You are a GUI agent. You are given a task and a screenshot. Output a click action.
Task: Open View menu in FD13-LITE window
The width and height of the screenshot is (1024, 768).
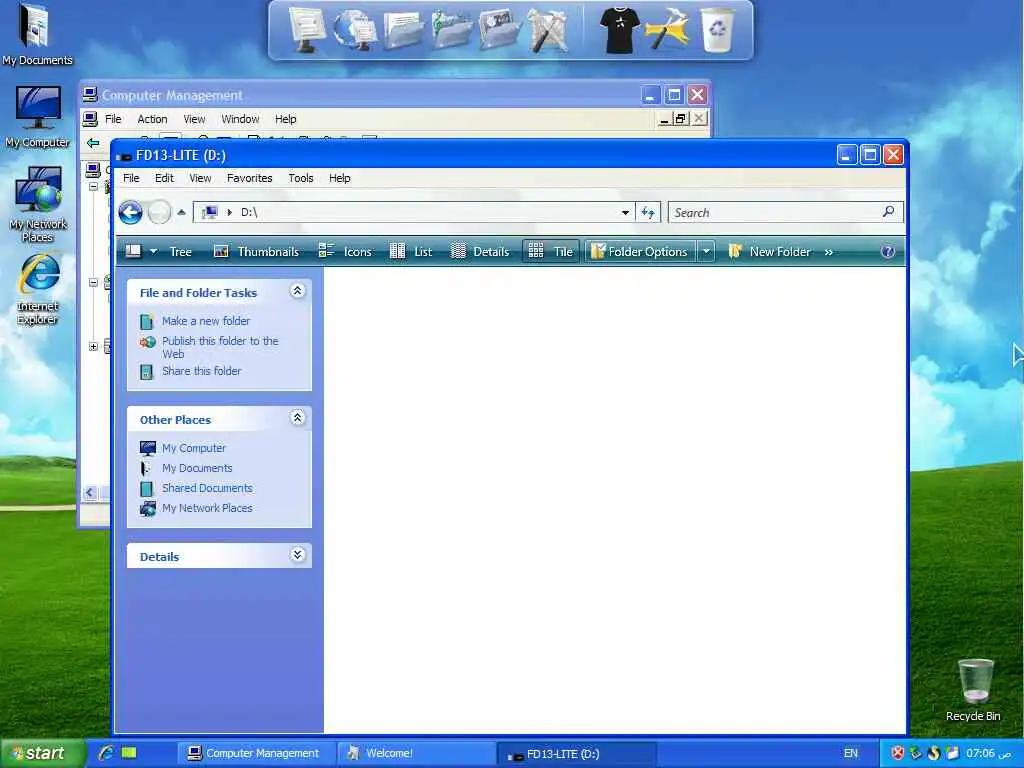click(200, 178)
